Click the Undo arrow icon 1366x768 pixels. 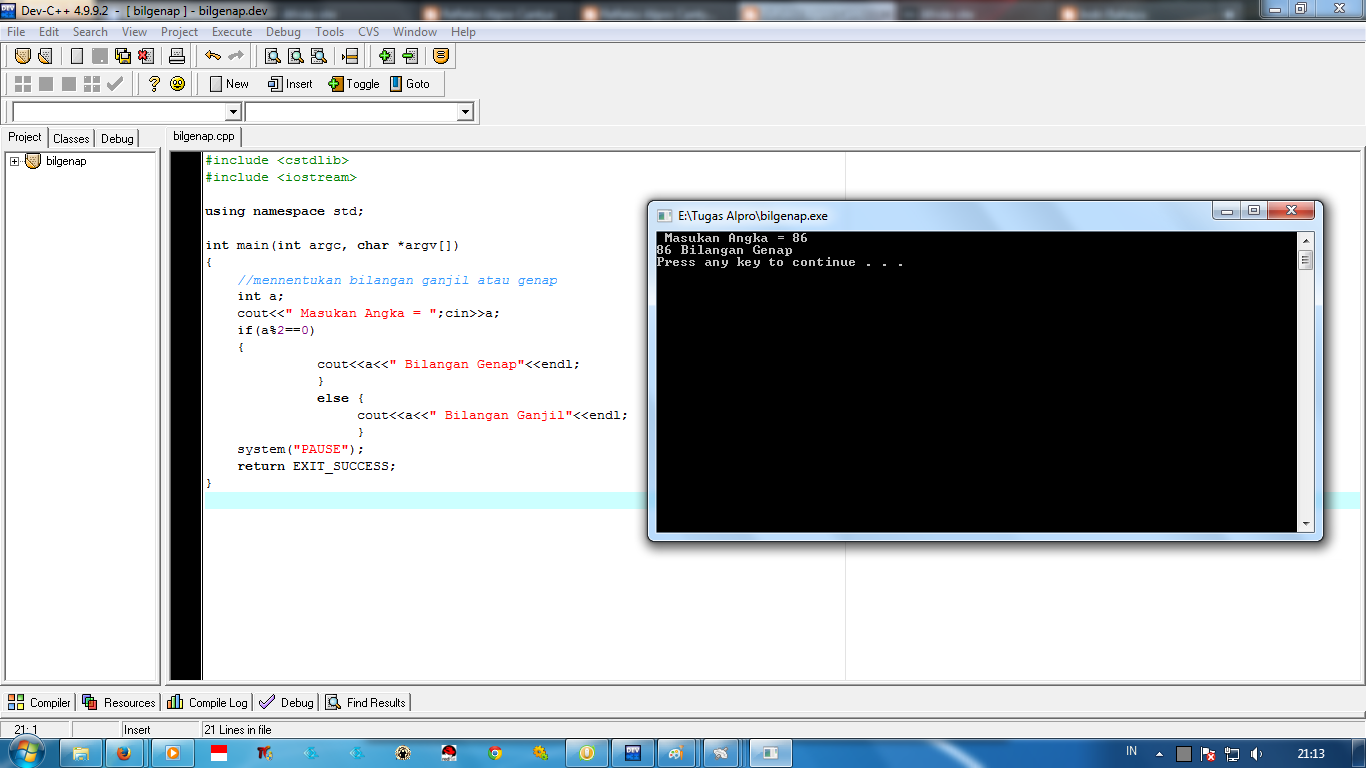point(213,56)
